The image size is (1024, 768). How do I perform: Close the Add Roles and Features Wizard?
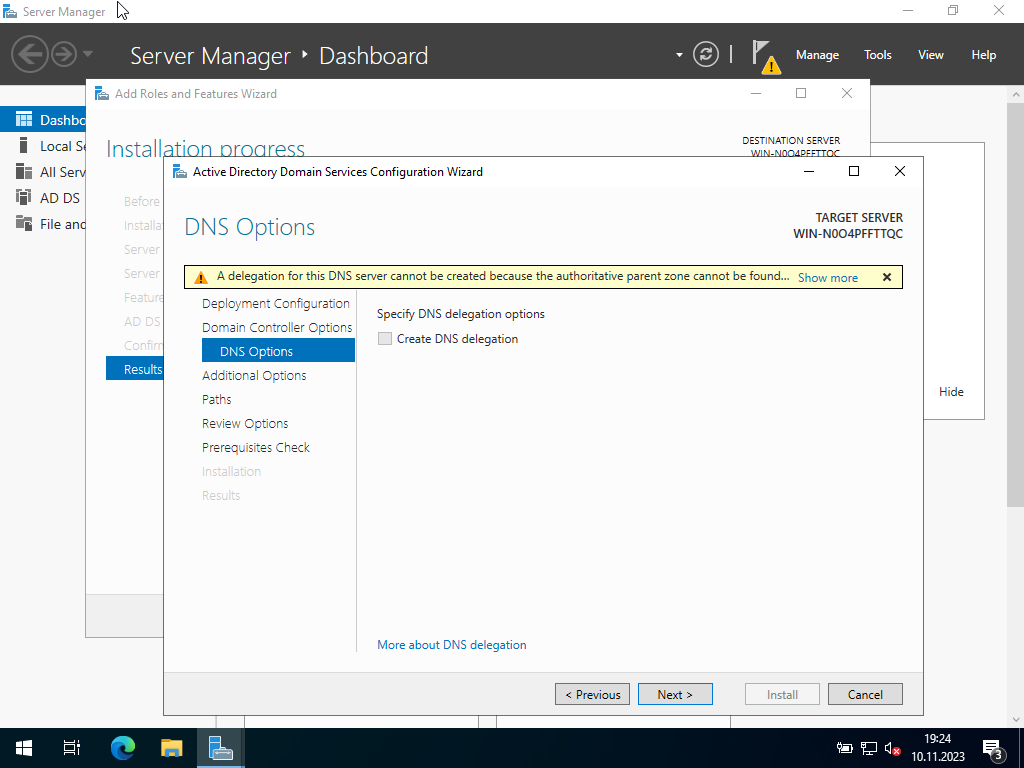click(x=847, y=93)
